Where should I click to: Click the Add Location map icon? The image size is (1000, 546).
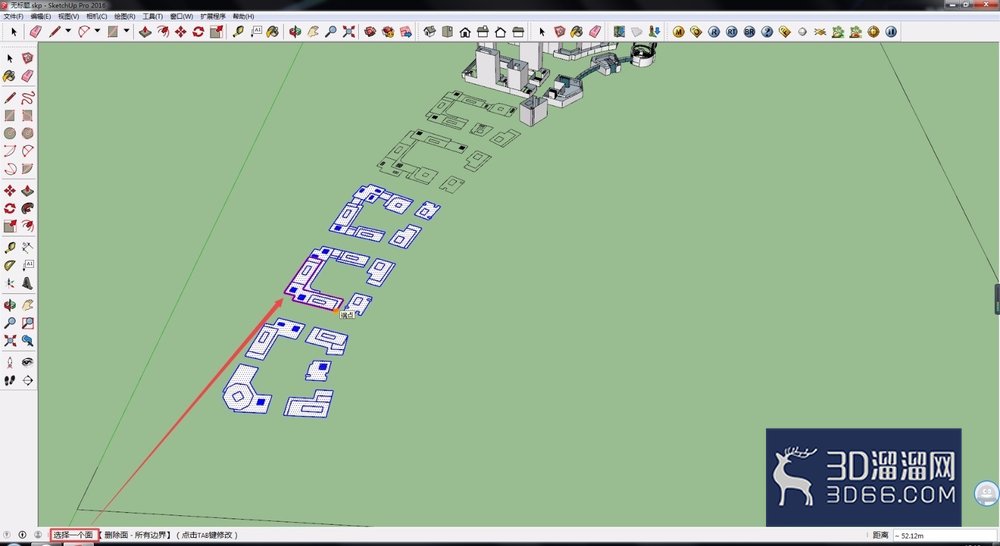coord(619,31)
